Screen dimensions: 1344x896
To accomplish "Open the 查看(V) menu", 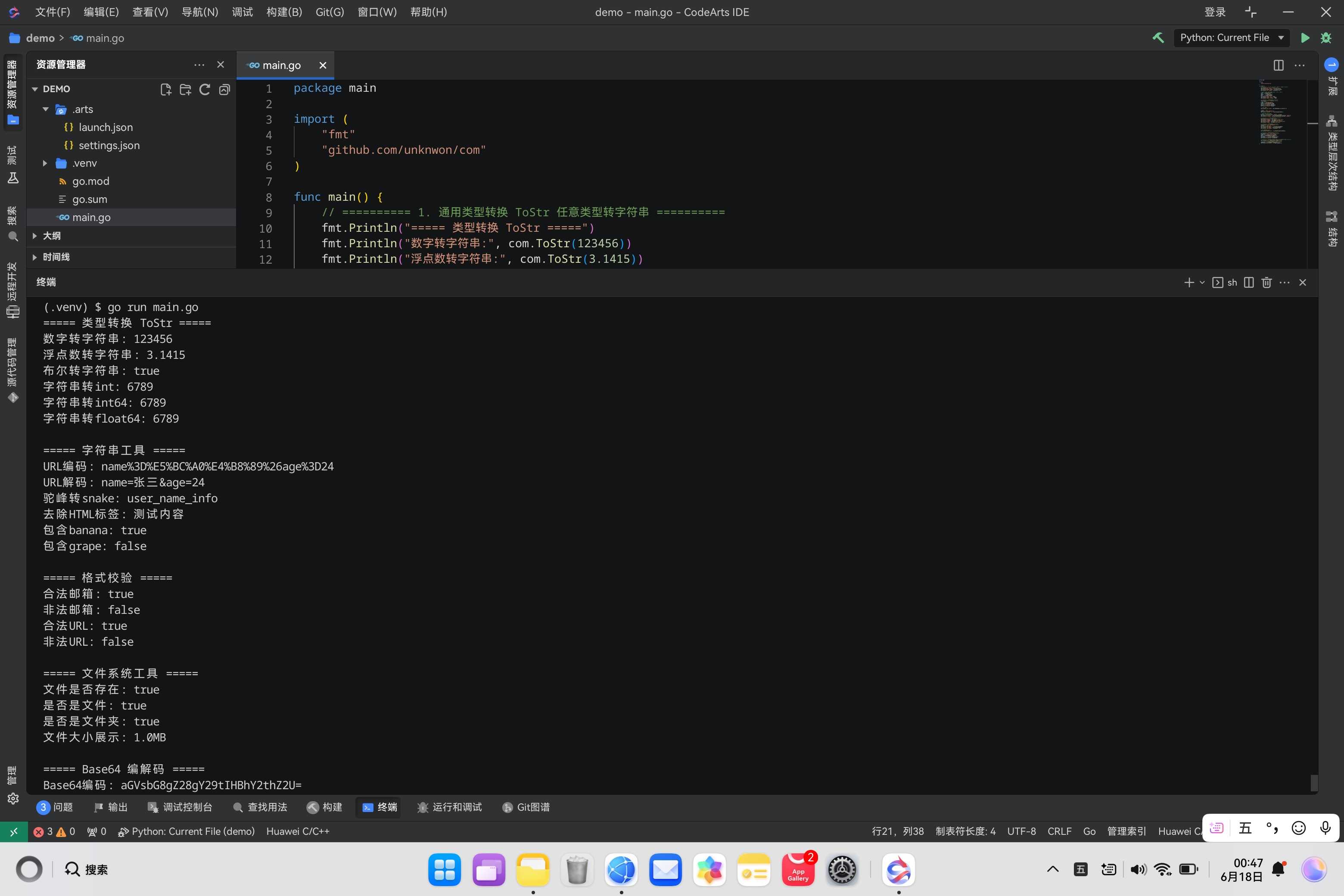I will pyautogui.click(x=150, y=12).
